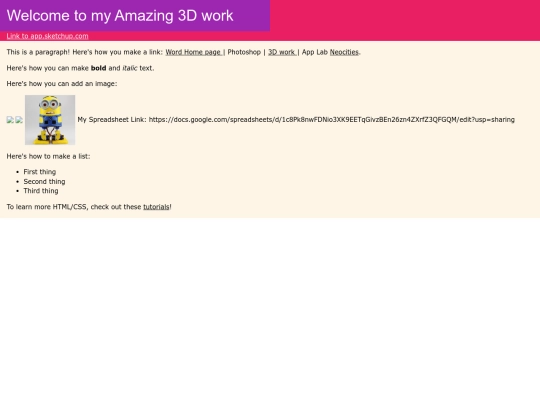Screen dimensions: 540x405
Task: Click the My Spreadsheet Link label
Action: pyautogui.click(x=112, y=120)
